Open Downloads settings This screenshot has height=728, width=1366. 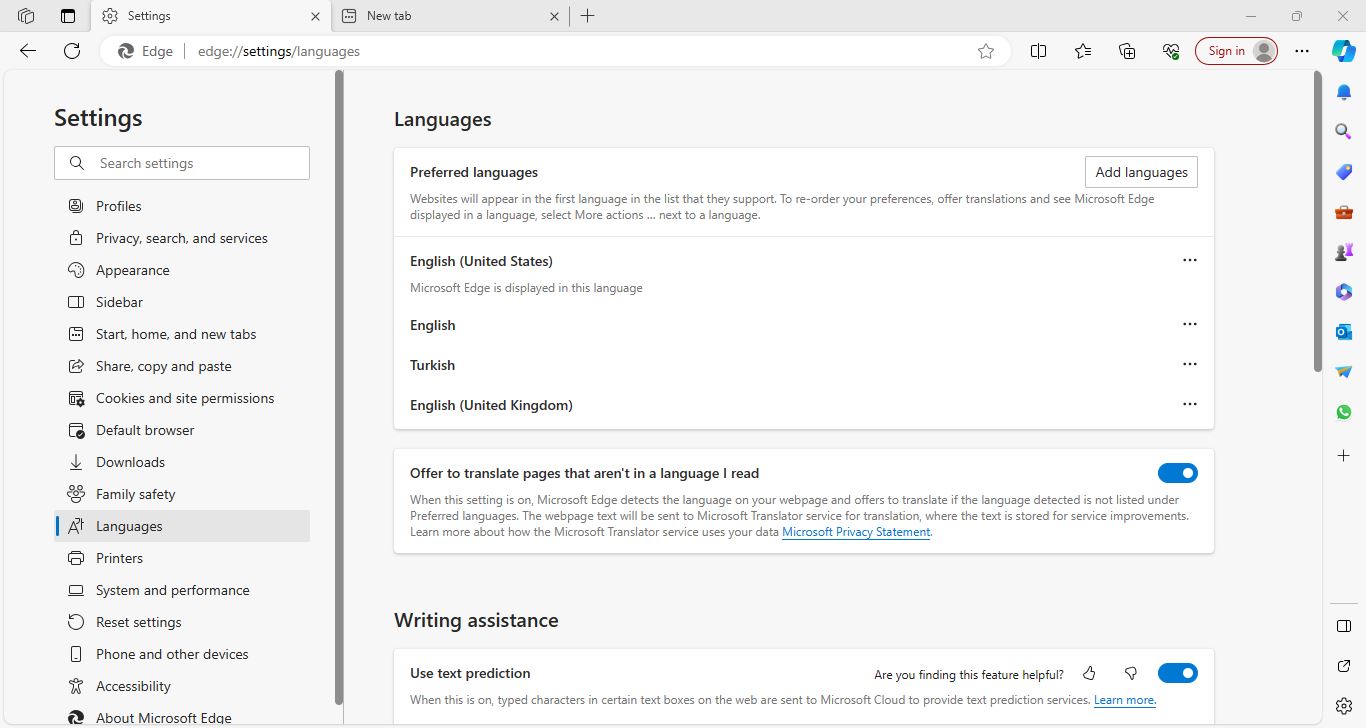tap(182, 462)
